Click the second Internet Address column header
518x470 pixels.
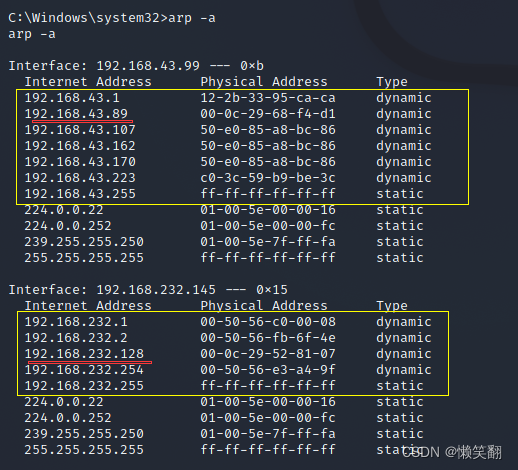pyautogui.click(x=88, y=306)
